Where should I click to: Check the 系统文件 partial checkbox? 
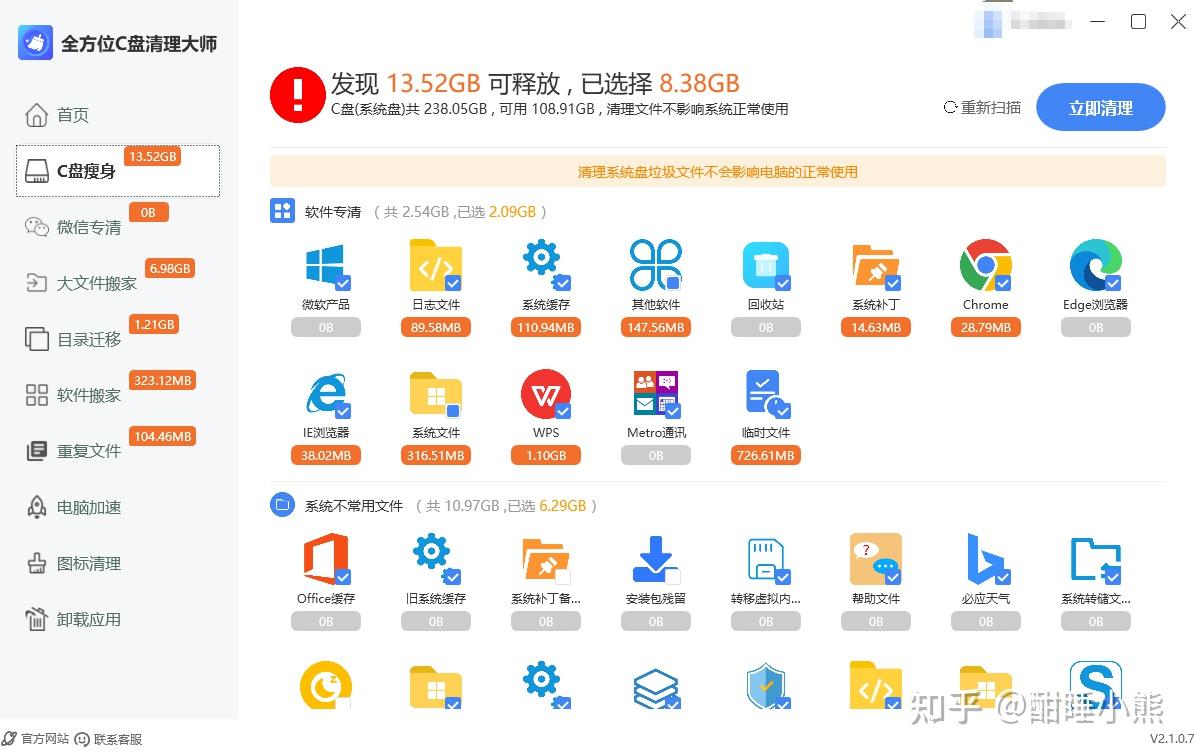point(453,411)
